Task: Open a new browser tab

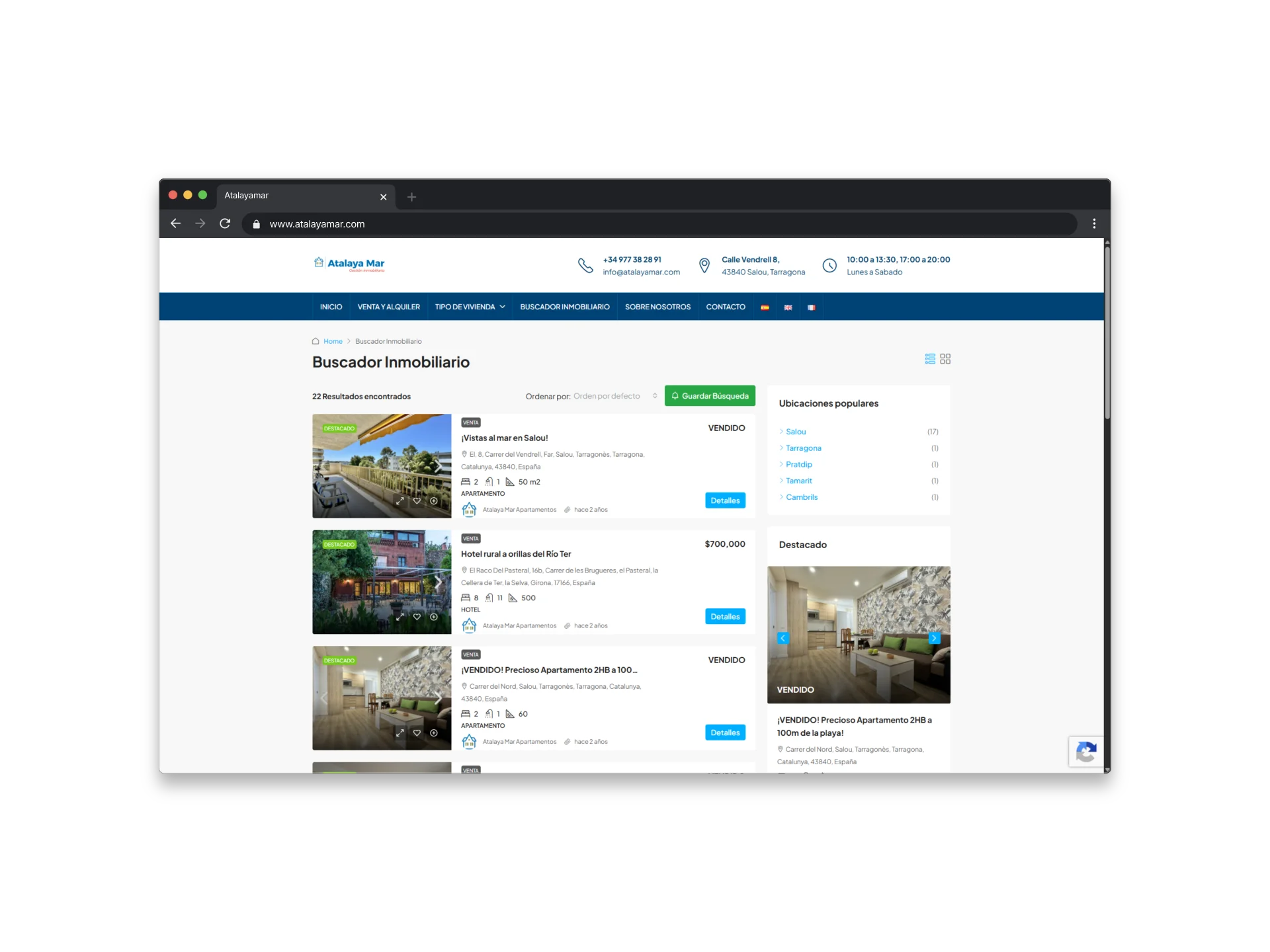Action: coord(411,197)
